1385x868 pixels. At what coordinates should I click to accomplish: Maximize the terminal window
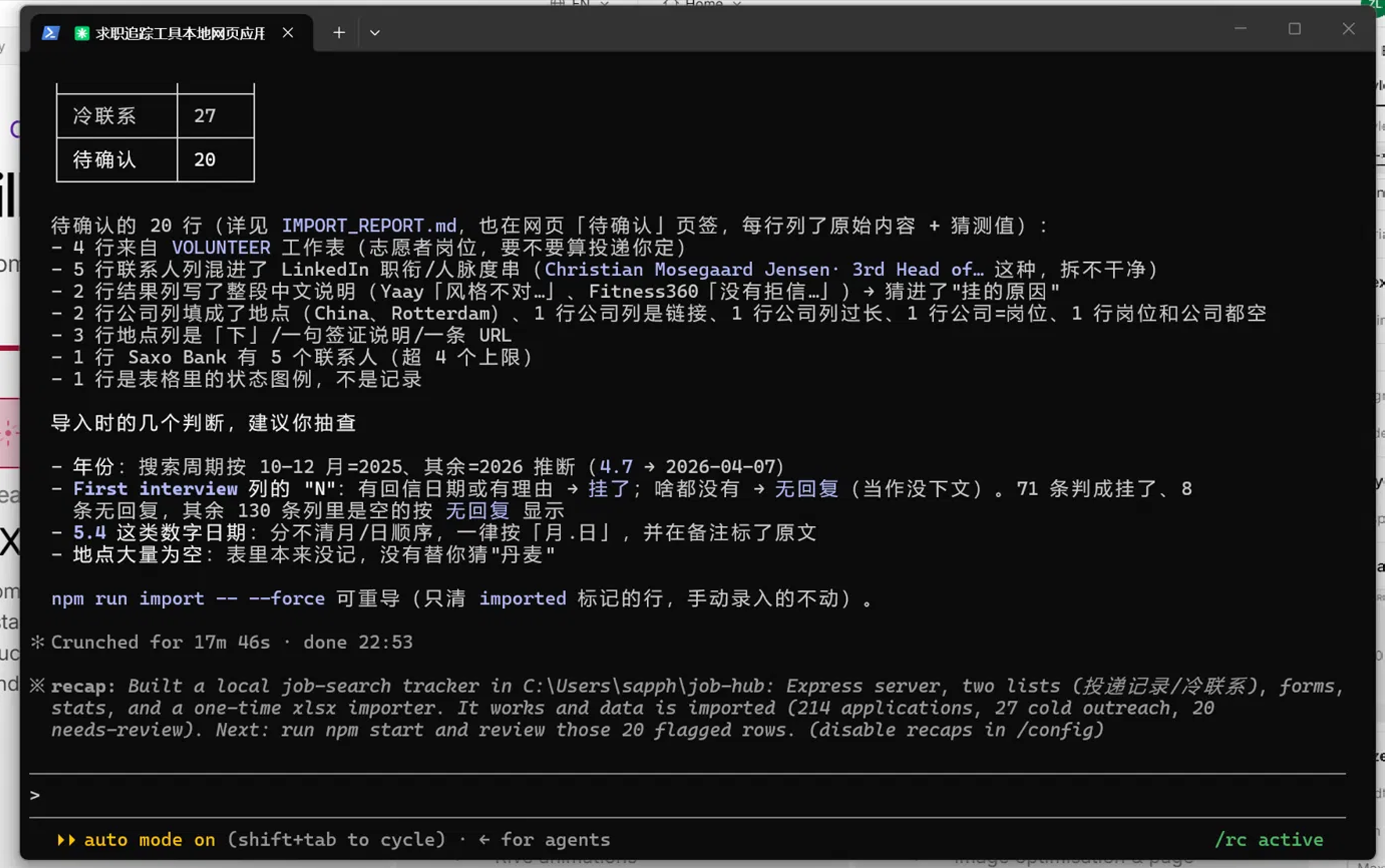click(1294, 29)
